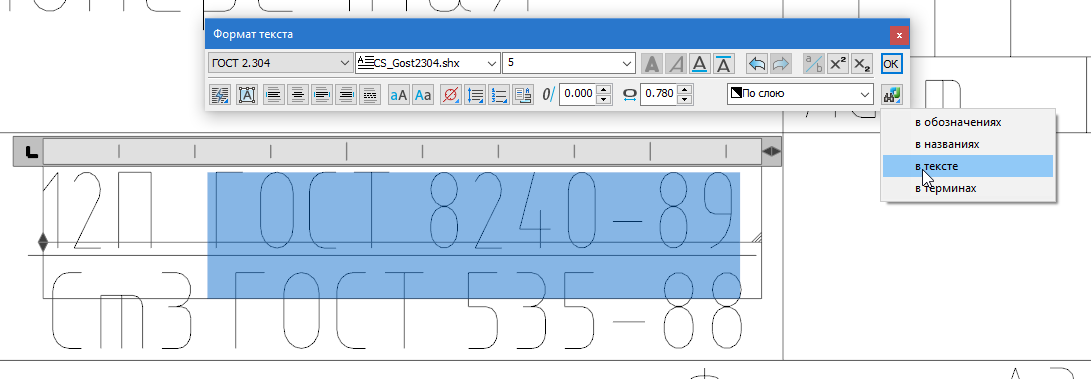
Task: Apply subscript X₂ formatting
Action: 862,63
